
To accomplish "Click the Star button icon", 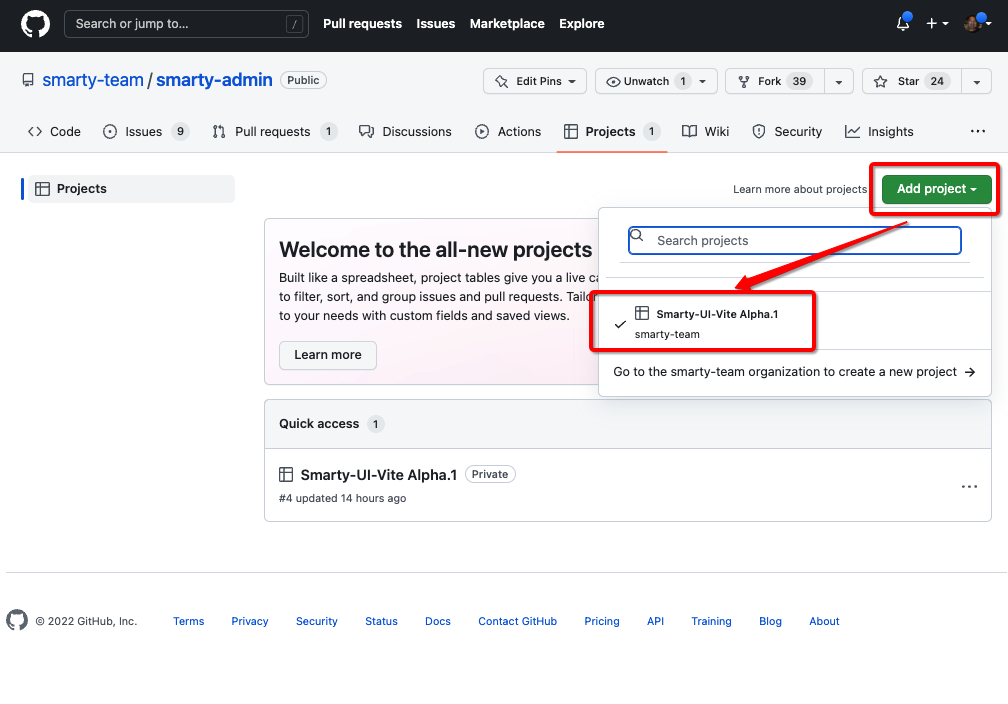I will pyautogui.click(x=881, y=81).
